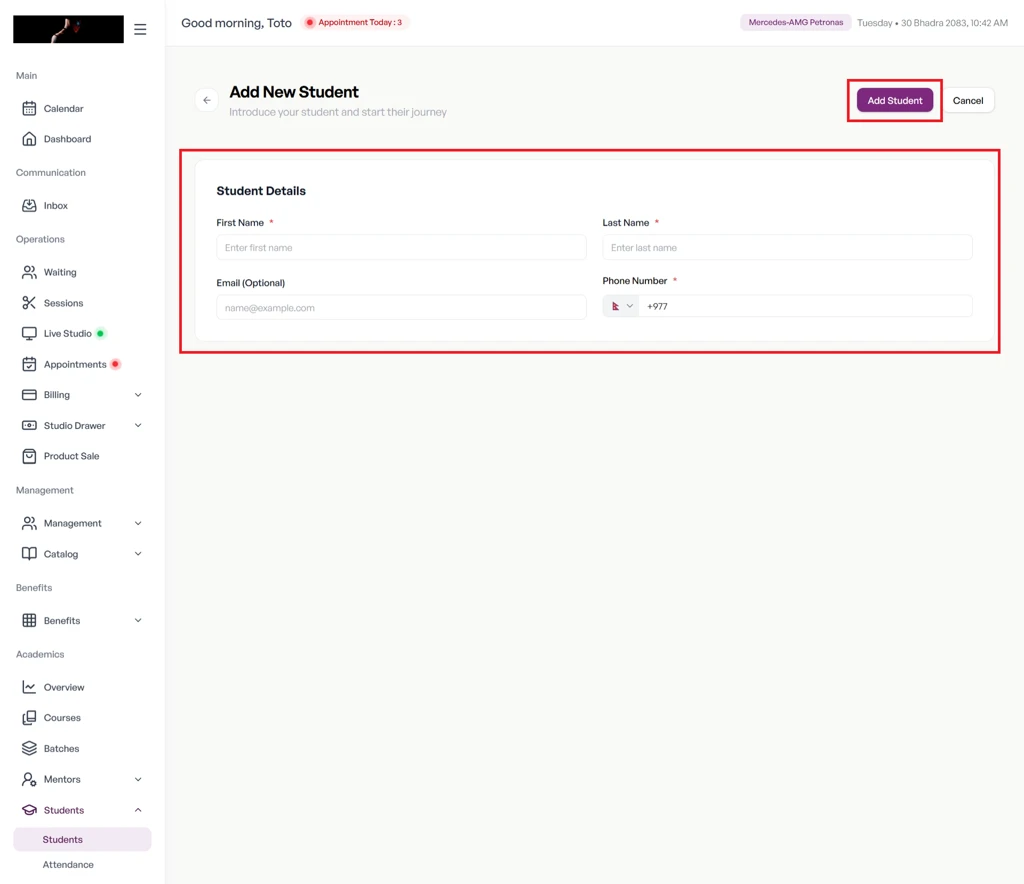Click the Sessions scissors icon
The height and width of the screenshot is (884, 1024).
pyautogui.click(x=29, y=303)
